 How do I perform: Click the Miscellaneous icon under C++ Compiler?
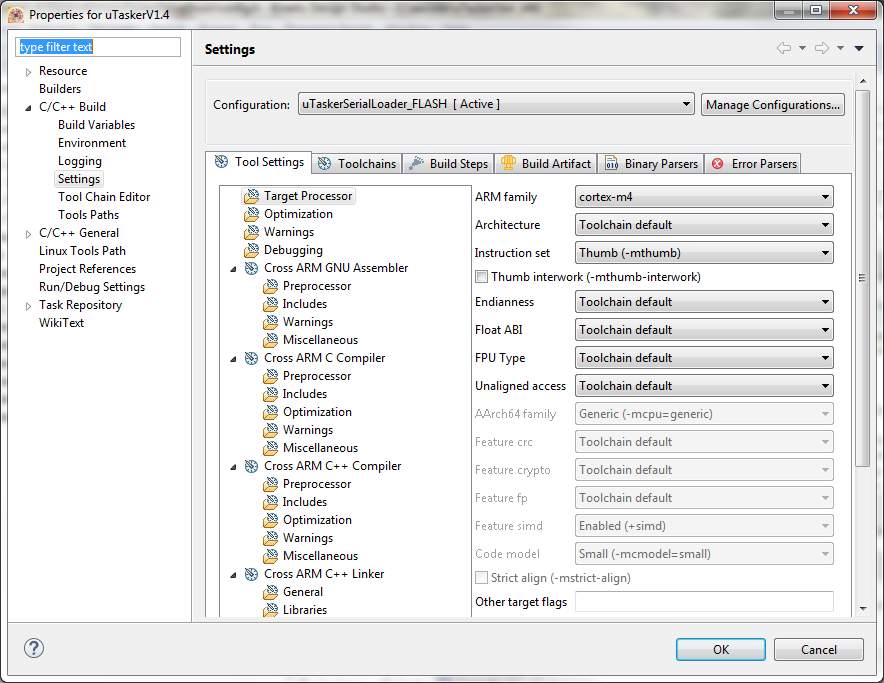pyautogui.click(x=271, y=556)
